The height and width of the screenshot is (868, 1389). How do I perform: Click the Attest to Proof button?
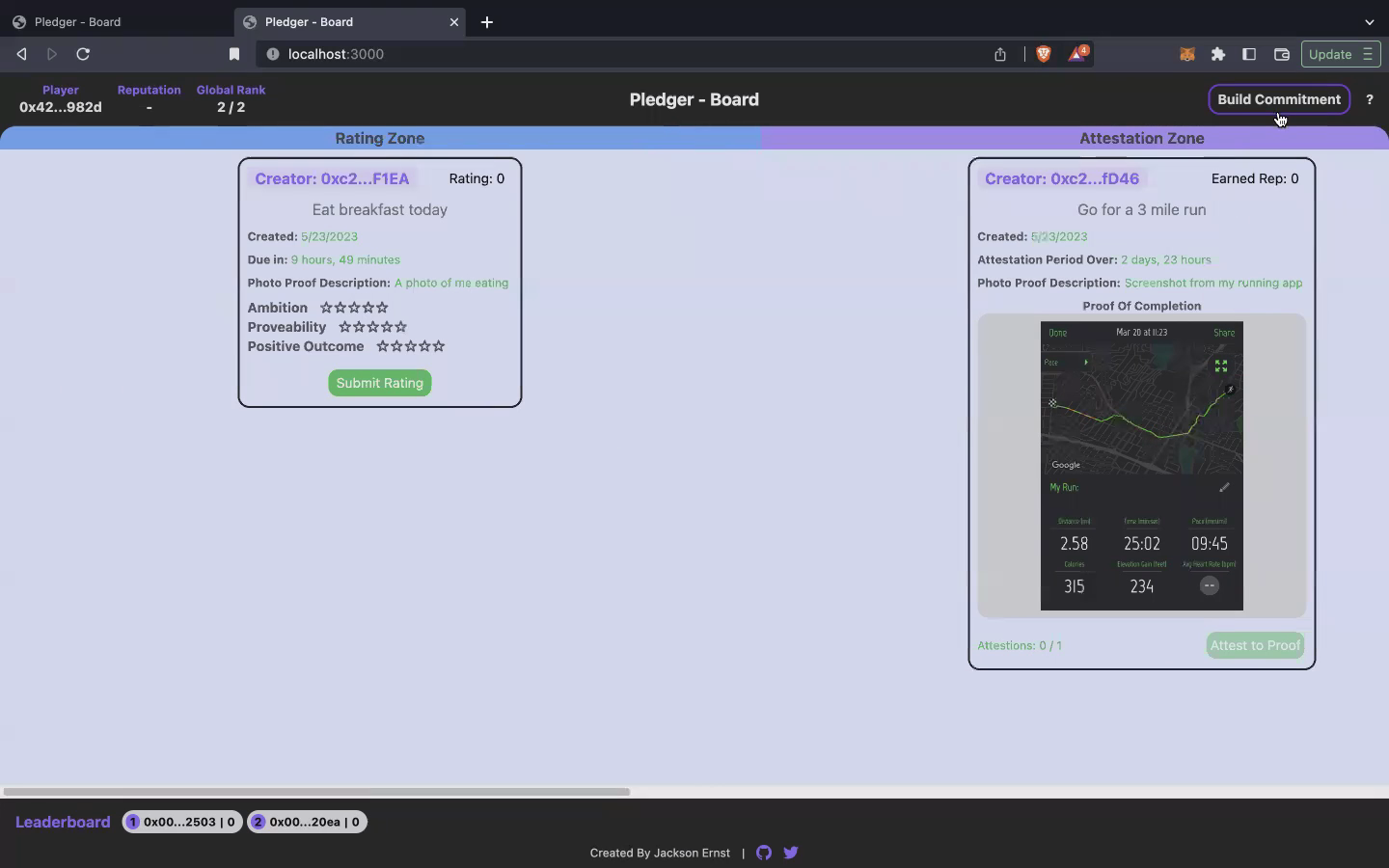[1255, 645]
